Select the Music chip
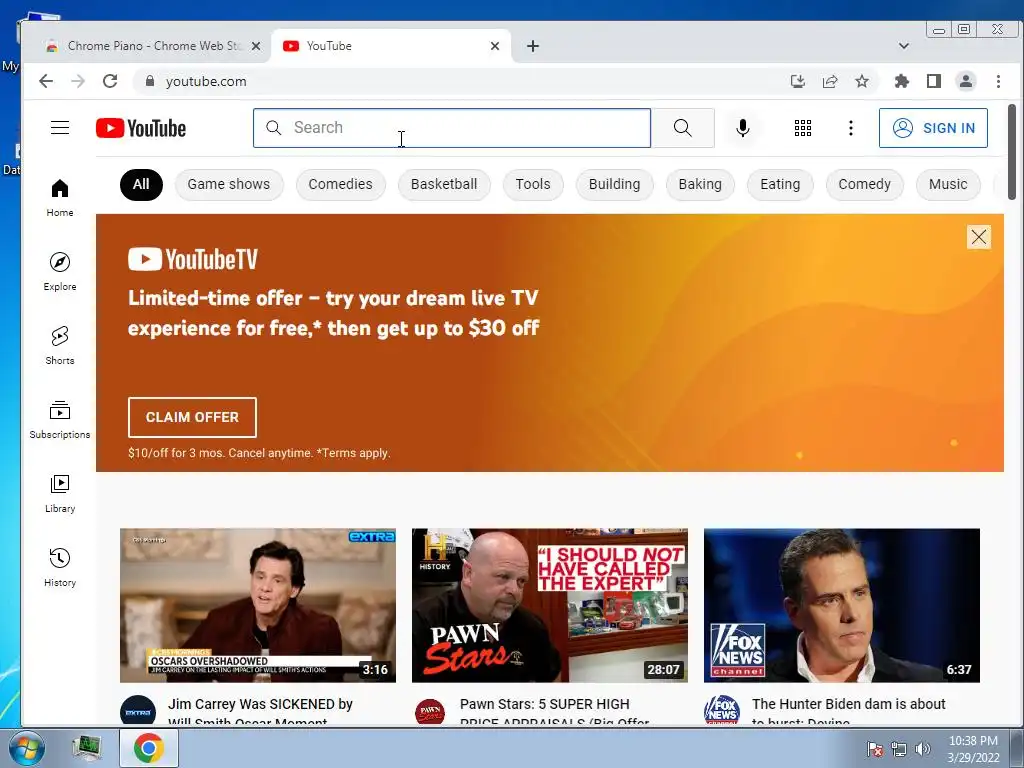1024x768 pixels. 948,185
